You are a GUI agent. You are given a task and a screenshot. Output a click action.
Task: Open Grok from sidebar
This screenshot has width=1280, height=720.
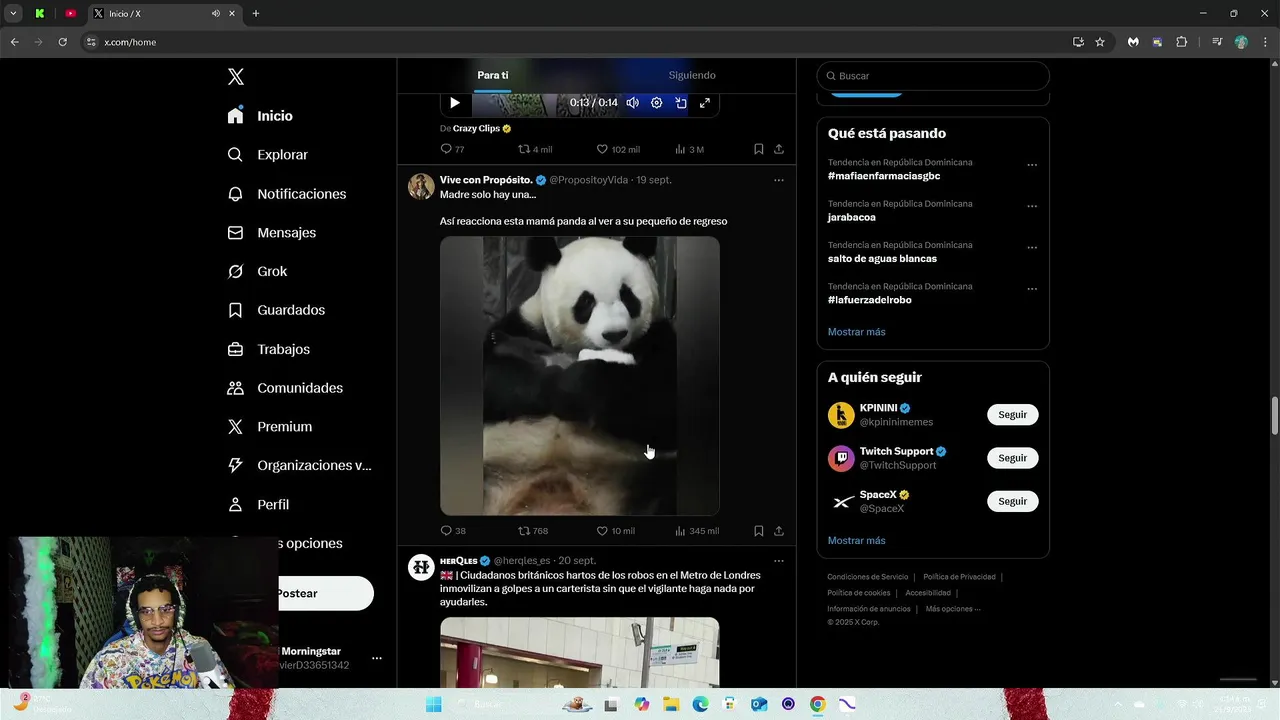click(257, 271)
